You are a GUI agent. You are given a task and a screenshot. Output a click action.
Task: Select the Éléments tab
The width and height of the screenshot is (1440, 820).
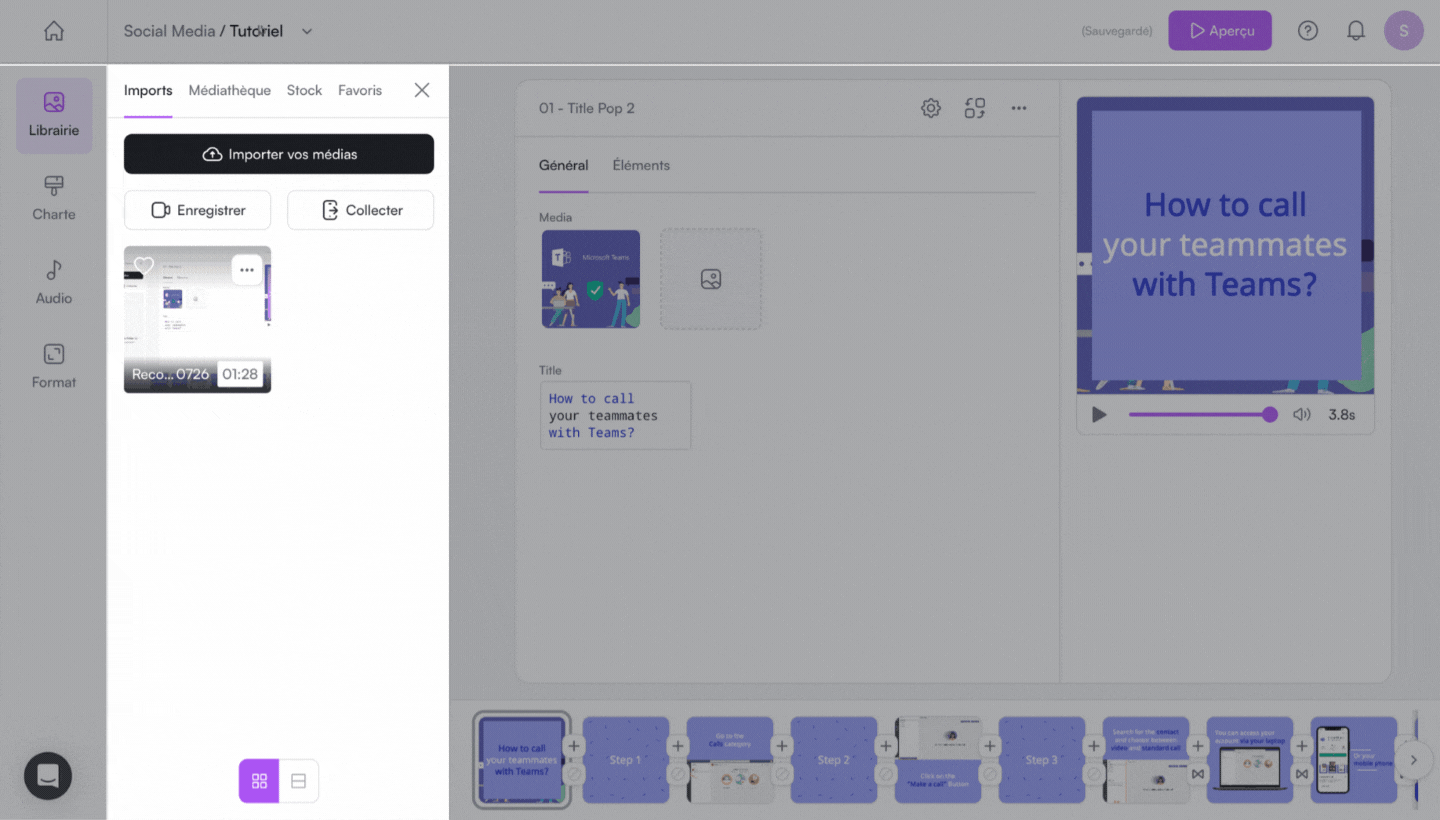pos(641,165)
